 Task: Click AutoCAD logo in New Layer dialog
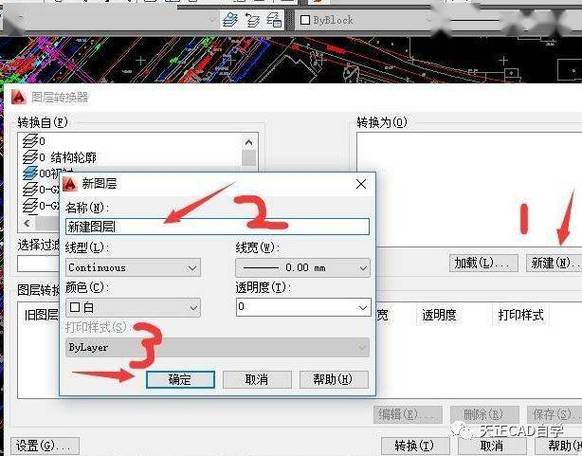[70, 184]
